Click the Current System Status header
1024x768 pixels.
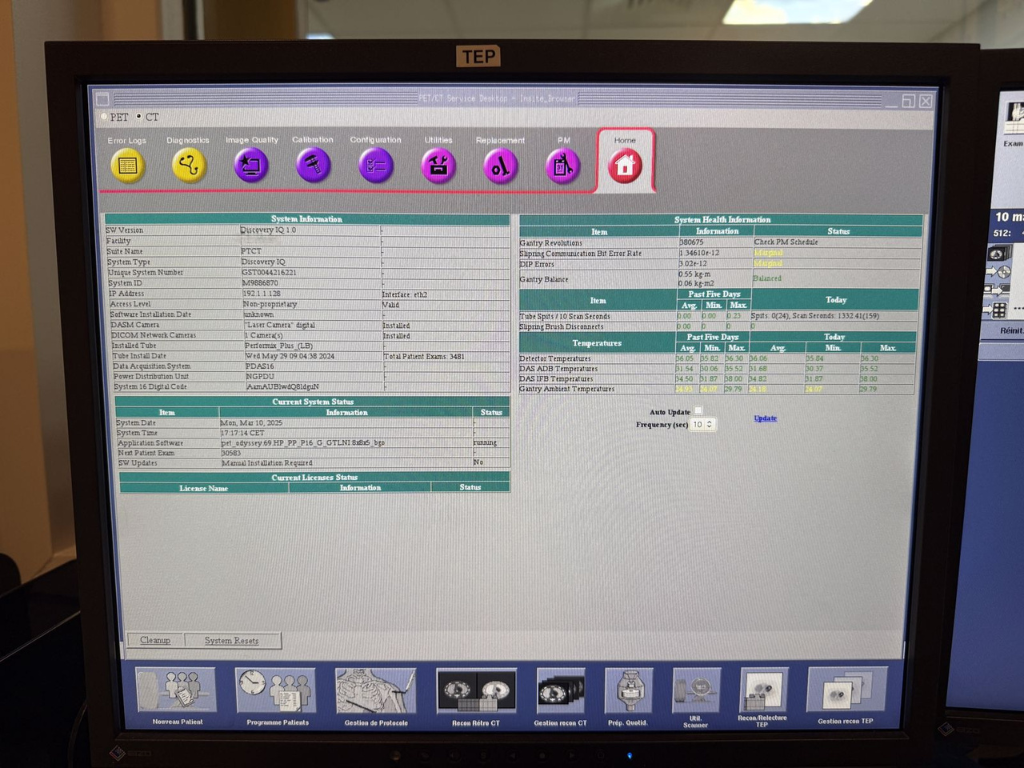(x=313, y=402)
